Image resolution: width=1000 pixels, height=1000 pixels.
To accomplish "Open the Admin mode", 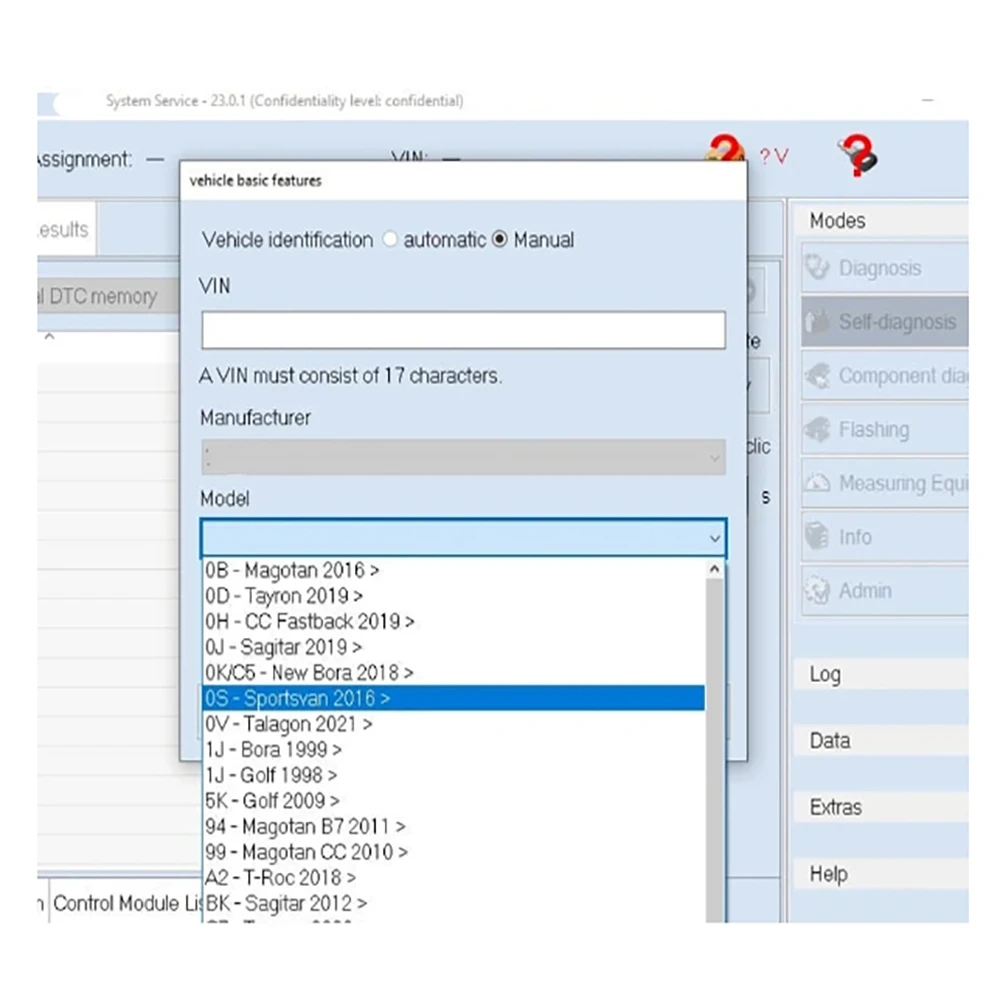I will (885, 591).
